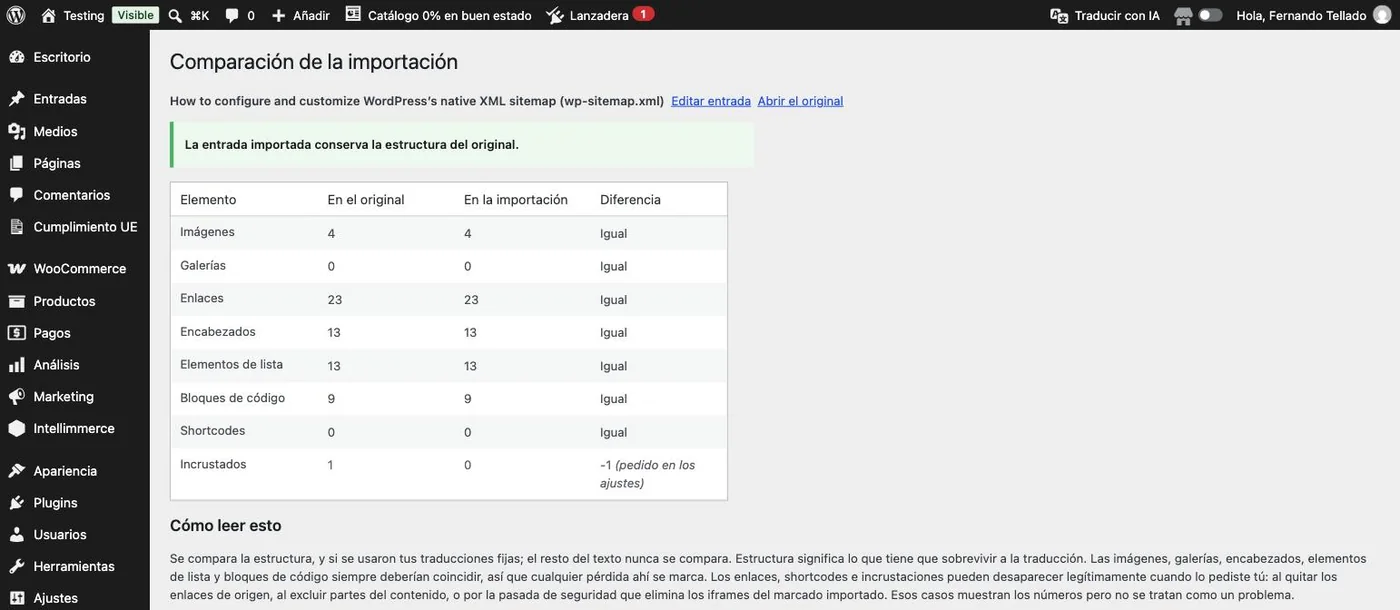Click the Escritorio dashboard icon
This screenshot has width=1400, height=610.
[16, 57]
